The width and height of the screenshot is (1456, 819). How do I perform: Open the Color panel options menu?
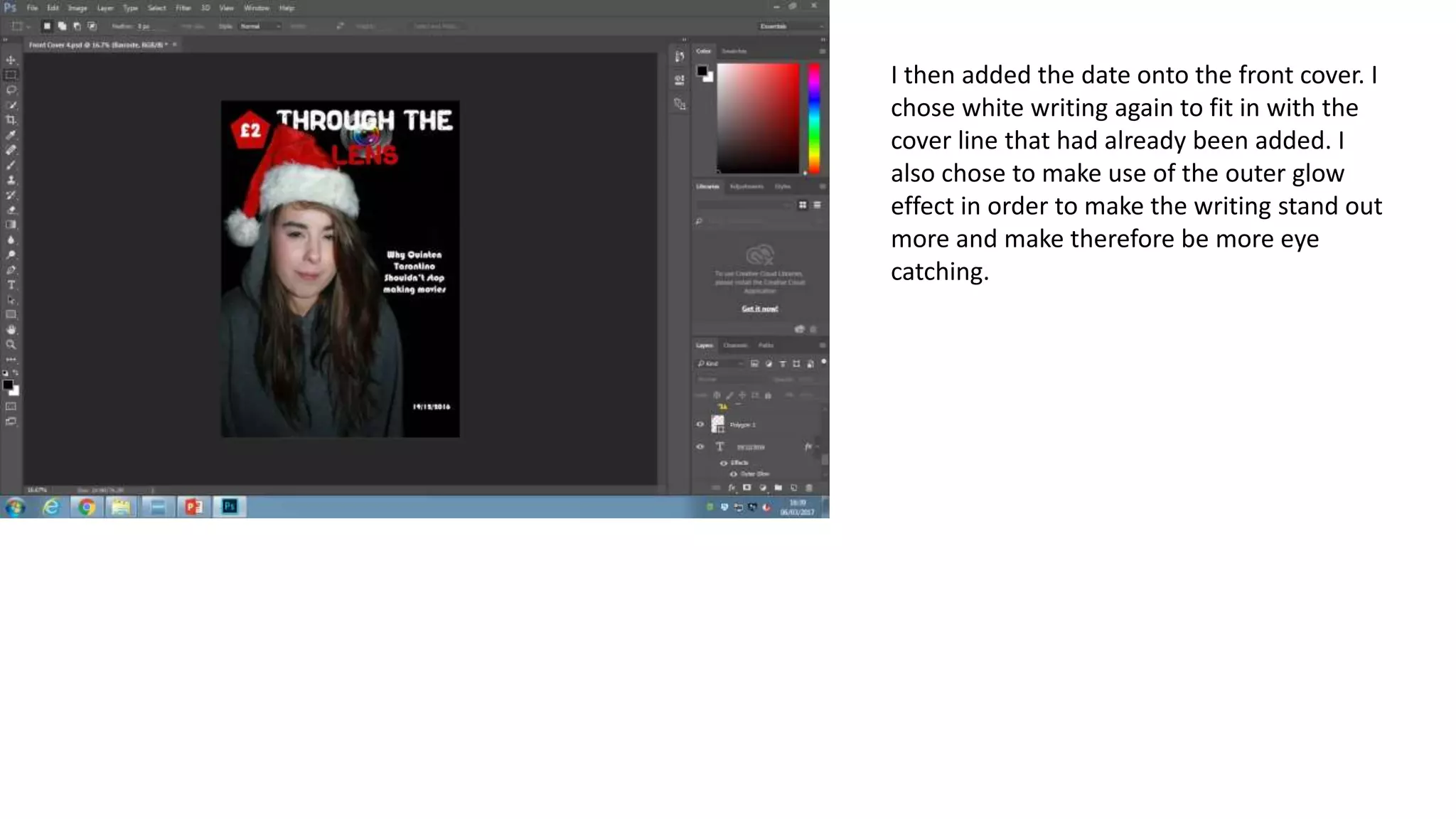[823, 51]
